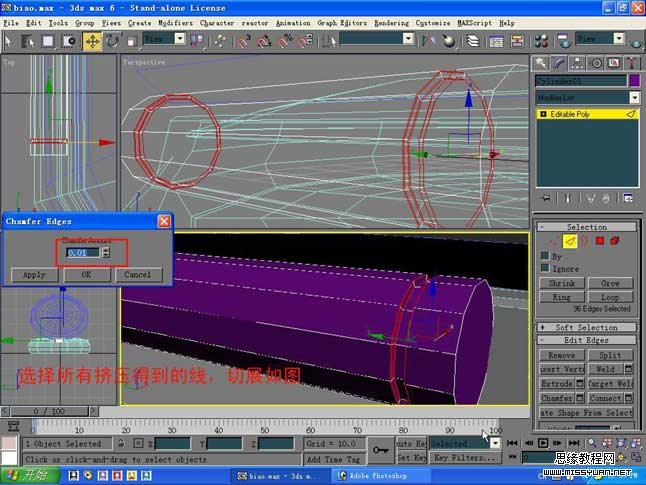Open the Curve Editor icon

click(x=496, y=41)
